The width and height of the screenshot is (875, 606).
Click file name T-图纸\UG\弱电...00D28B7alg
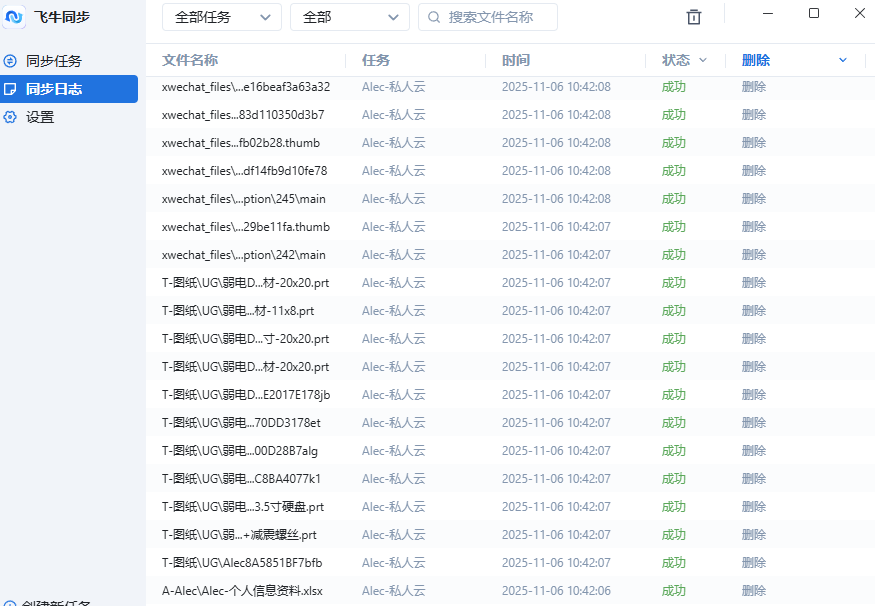[x=240, y=451]
